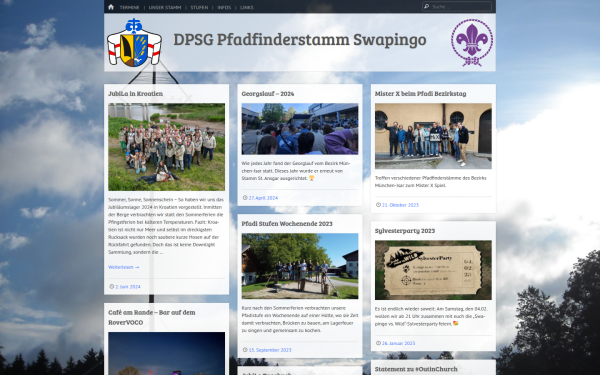The width and height of the screenshot is (600, 375).
Task: Open the JubiLa group photo thumbnail
Action: (166, 147)
